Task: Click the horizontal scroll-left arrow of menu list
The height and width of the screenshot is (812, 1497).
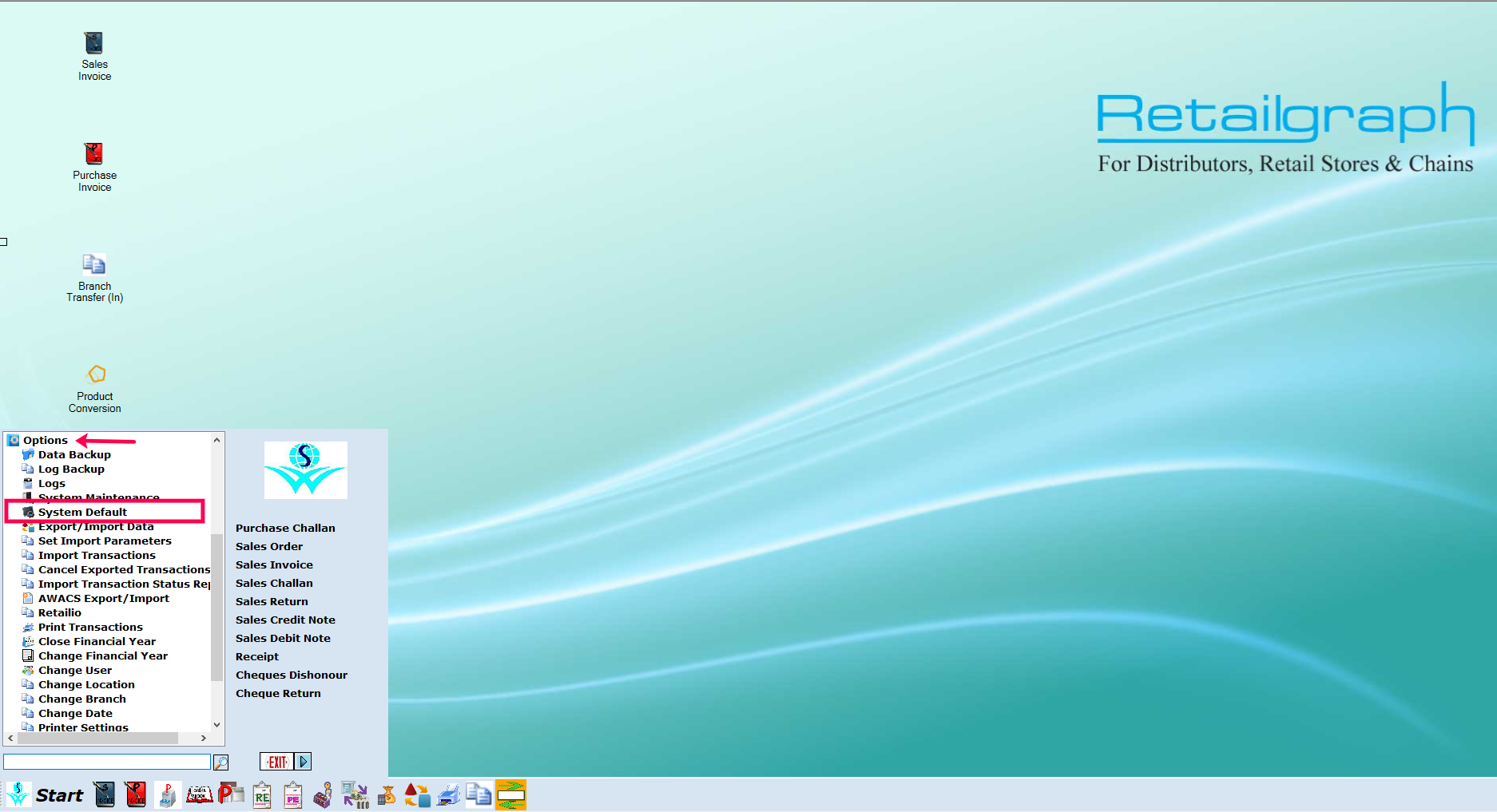Action: pos(10,739)
